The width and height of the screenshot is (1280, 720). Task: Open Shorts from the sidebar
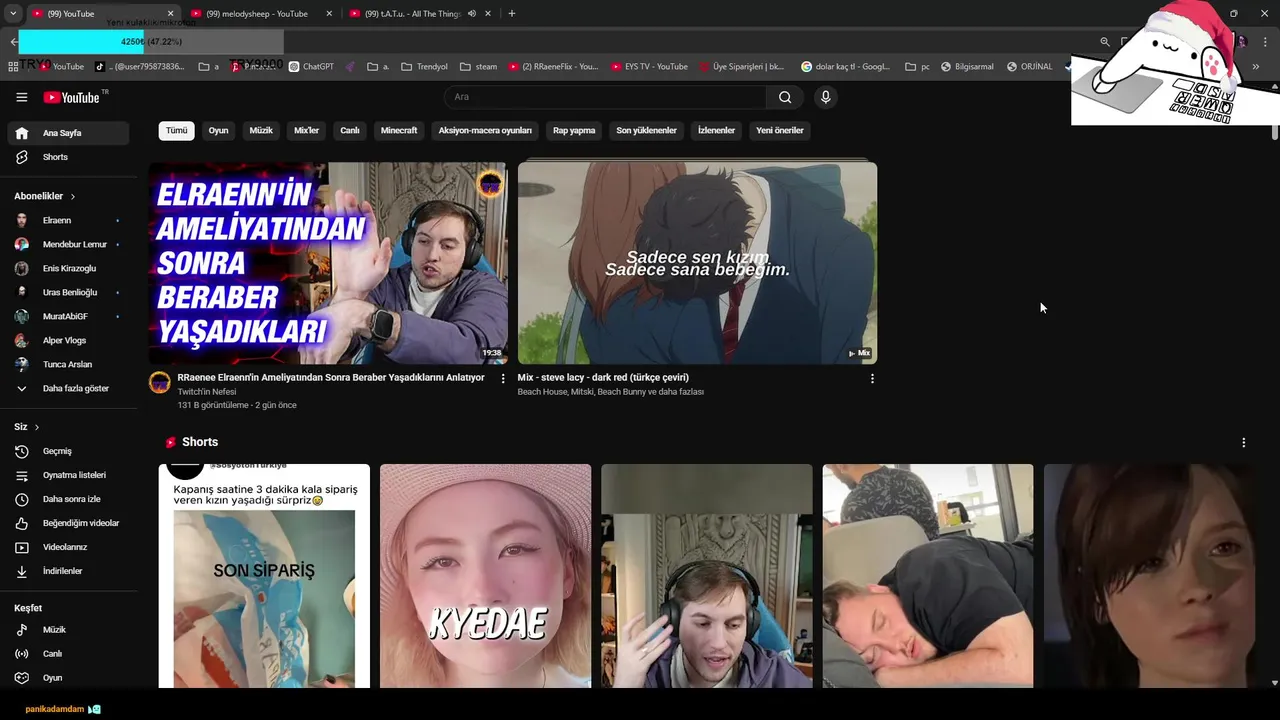point(68,157)
